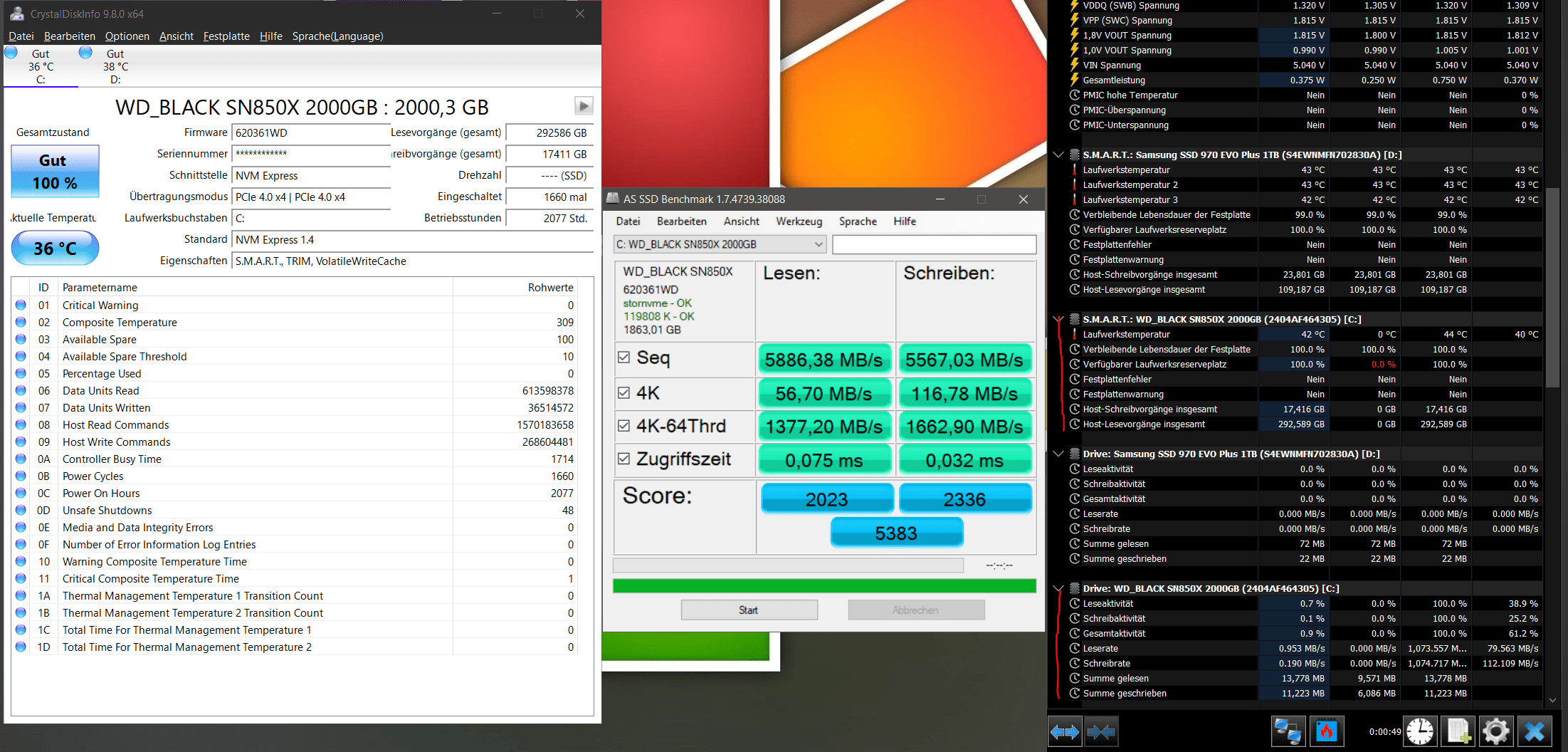Click the Seq write result 5567,03 MB/s
This screenshot has height=752, width=1568.
pos(964,360)
